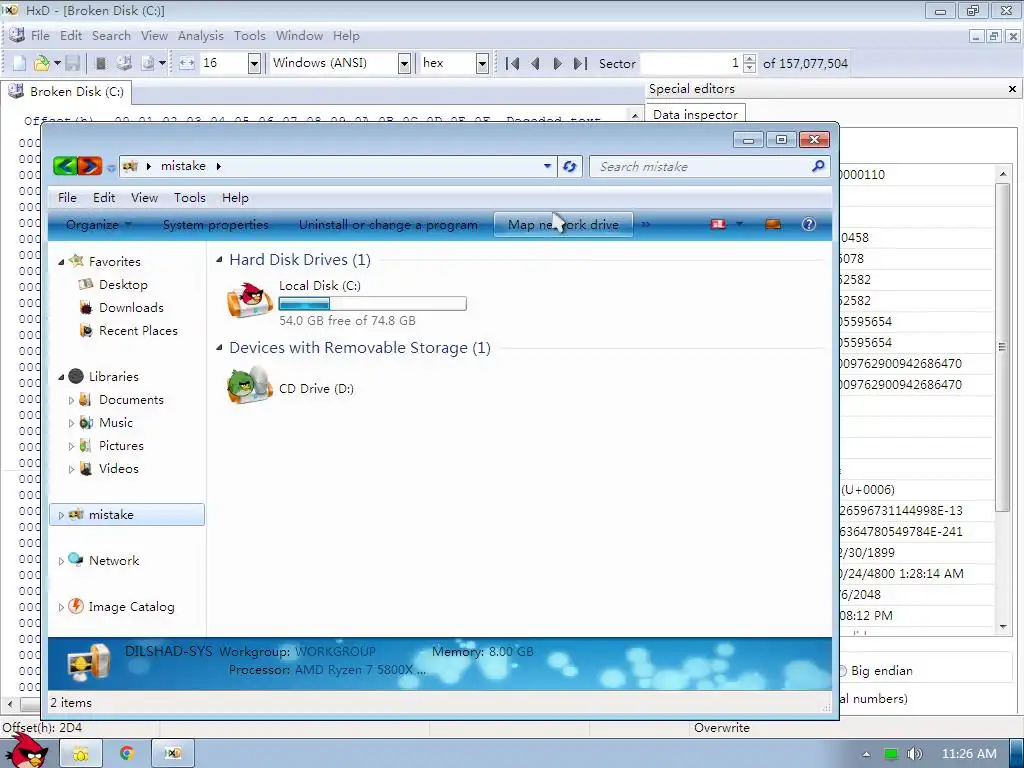Viewport: 1024px width, 768px height.
Task: Open Angry Birds Start button
Action: point(26,751)
